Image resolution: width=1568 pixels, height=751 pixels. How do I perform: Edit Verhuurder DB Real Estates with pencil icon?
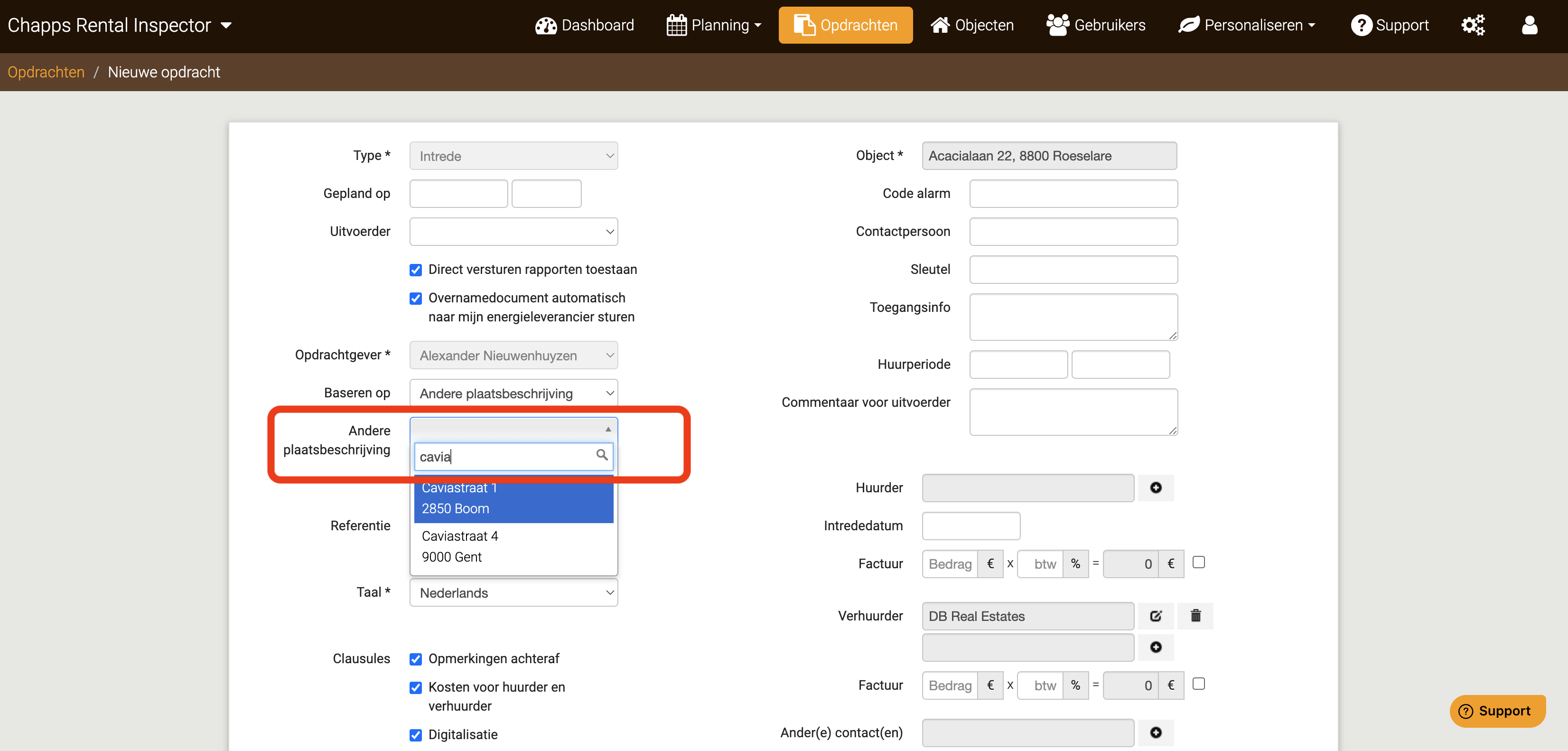pos(1155,616)
